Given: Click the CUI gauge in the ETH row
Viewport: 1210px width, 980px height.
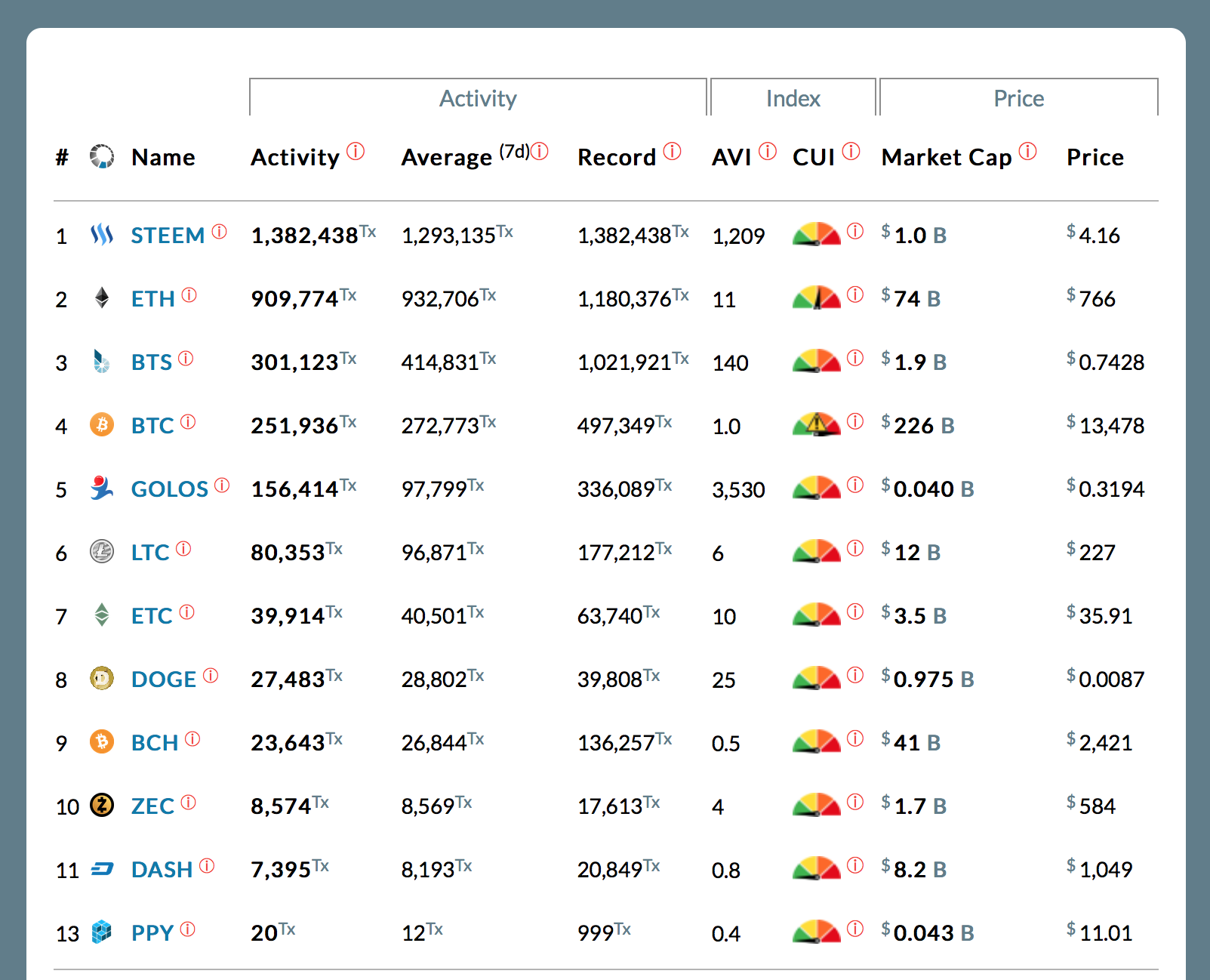Looking at the screenshot, I should pos(816,297).
